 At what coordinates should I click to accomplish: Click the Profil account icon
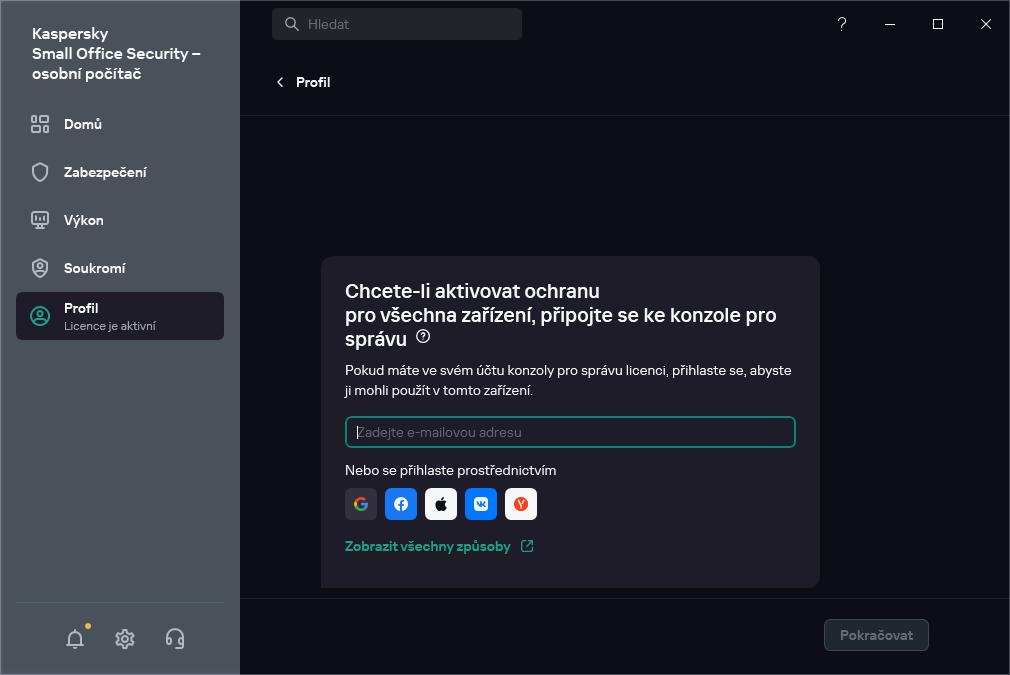point(40,315)
